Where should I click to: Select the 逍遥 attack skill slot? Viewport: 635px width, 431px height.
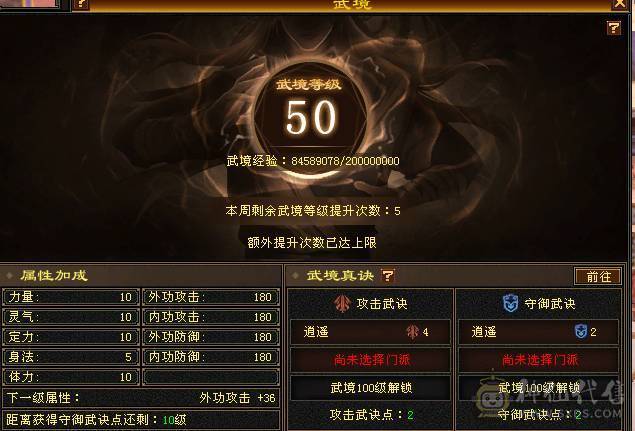pos(371,332)
